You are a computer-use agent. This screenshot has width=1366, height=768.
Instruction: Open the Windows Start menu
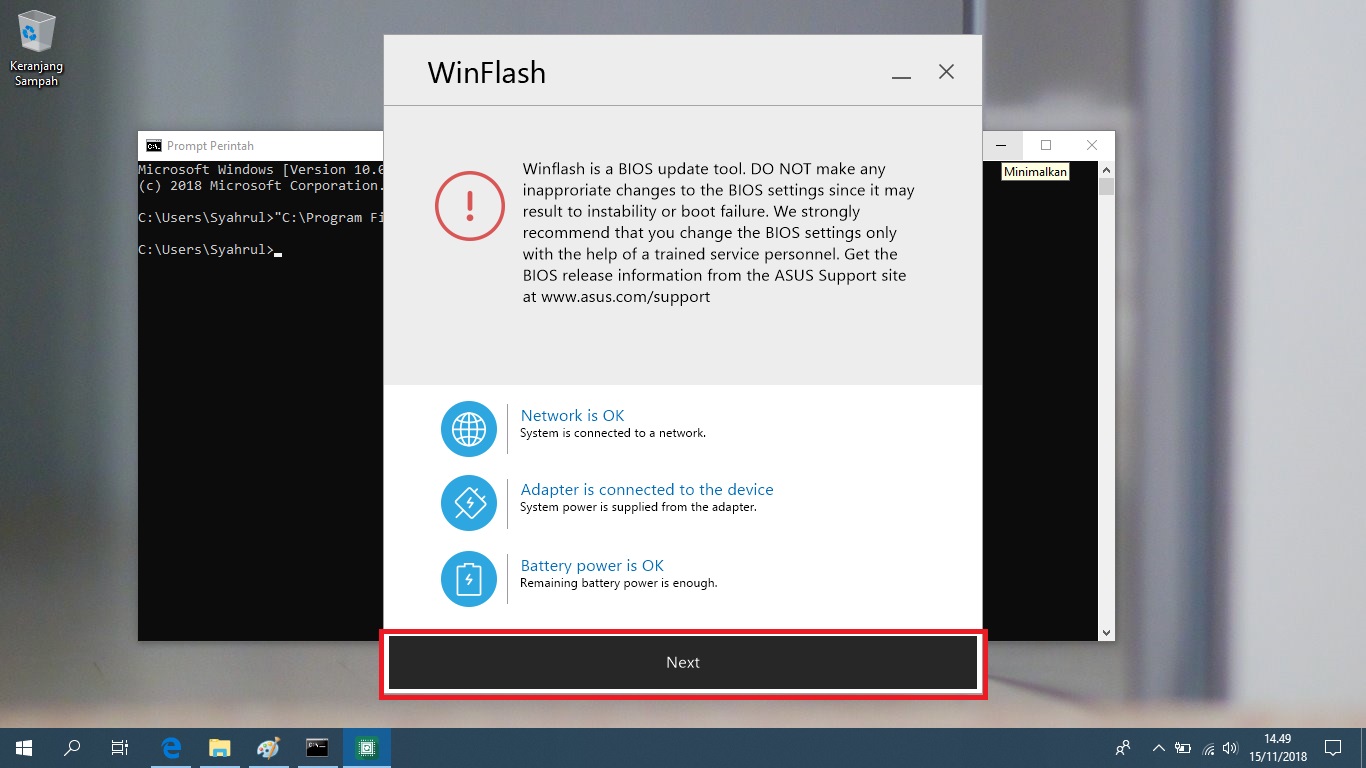pyautogui.click(x=24, y=747)
